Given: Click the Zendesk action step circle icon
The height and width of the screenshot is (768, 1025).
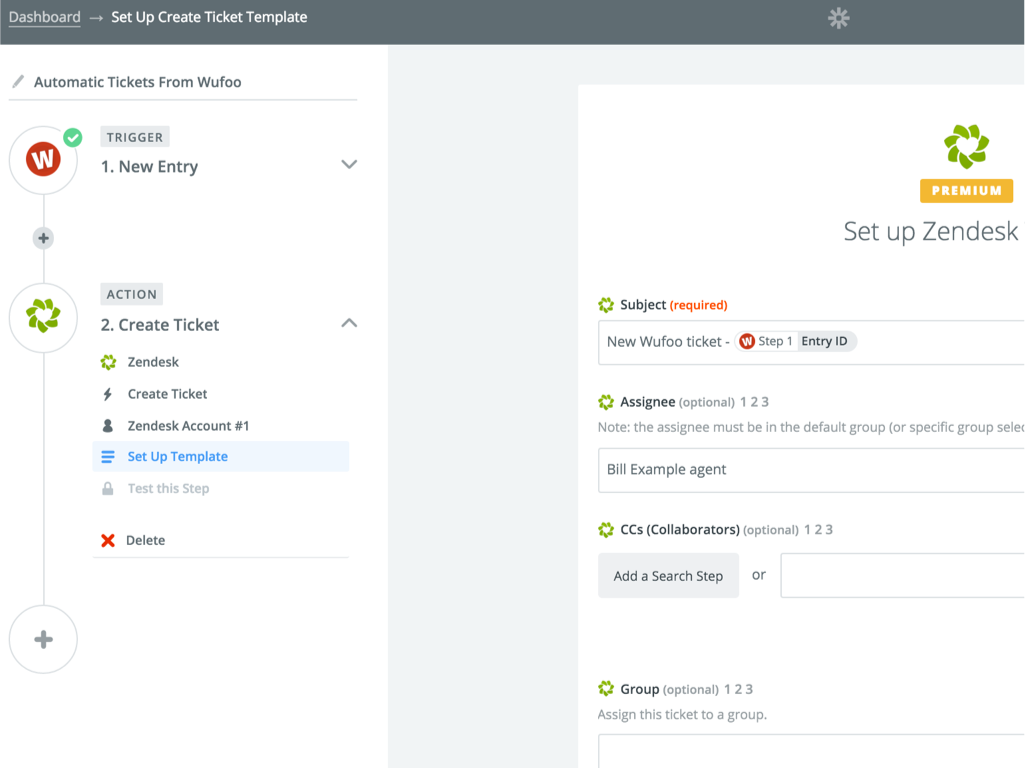Looking at the screenshot, I should click(43, 317).
